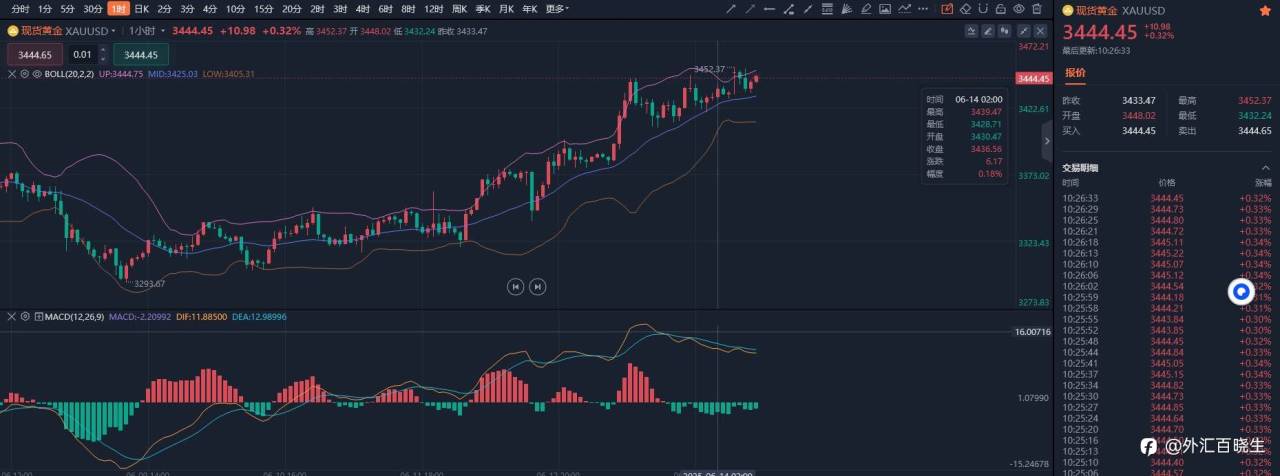Select the 15分 timeframe tab
The image size is (1280, 476).
tap(264, 8)
